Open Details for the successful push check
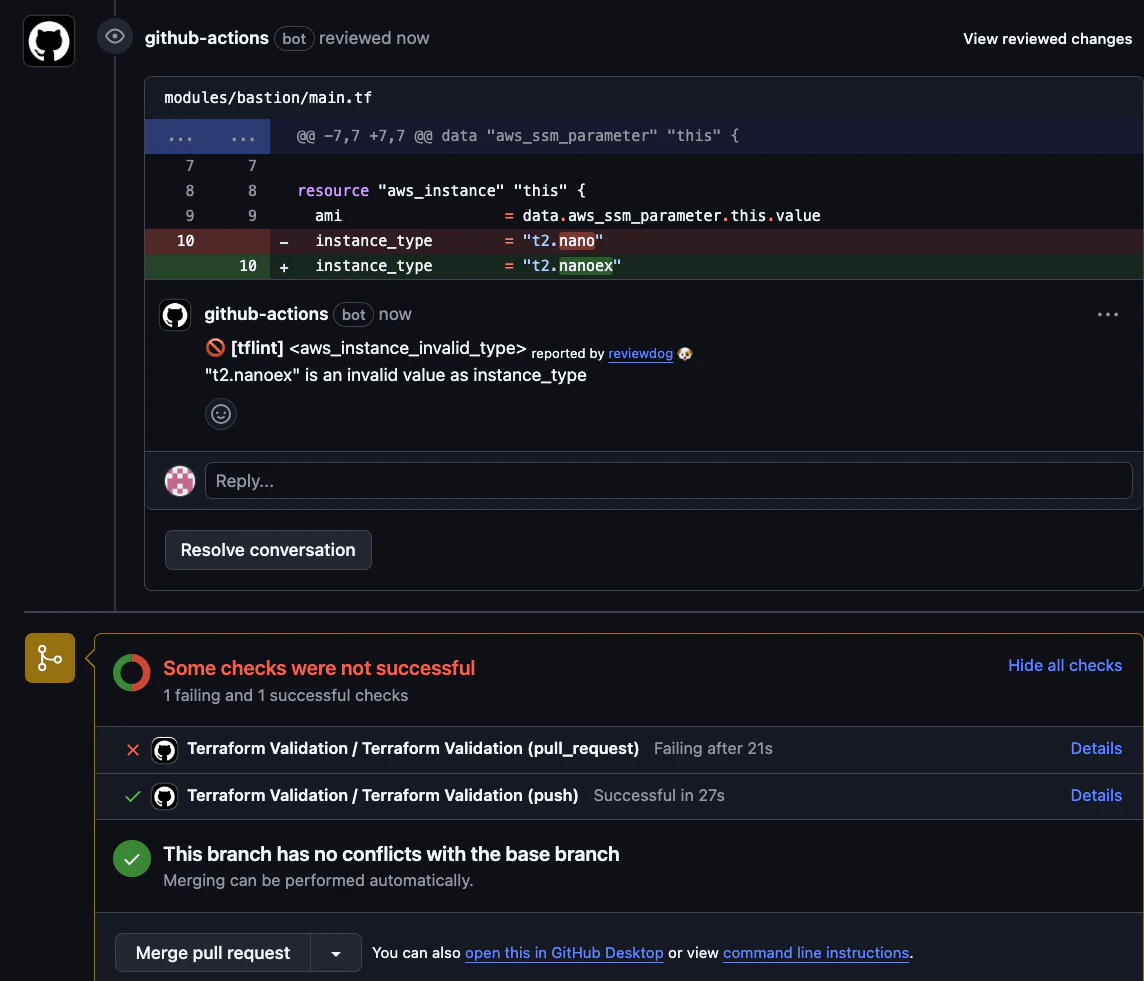1144x981 pixels. click(x=1096, y=795)
